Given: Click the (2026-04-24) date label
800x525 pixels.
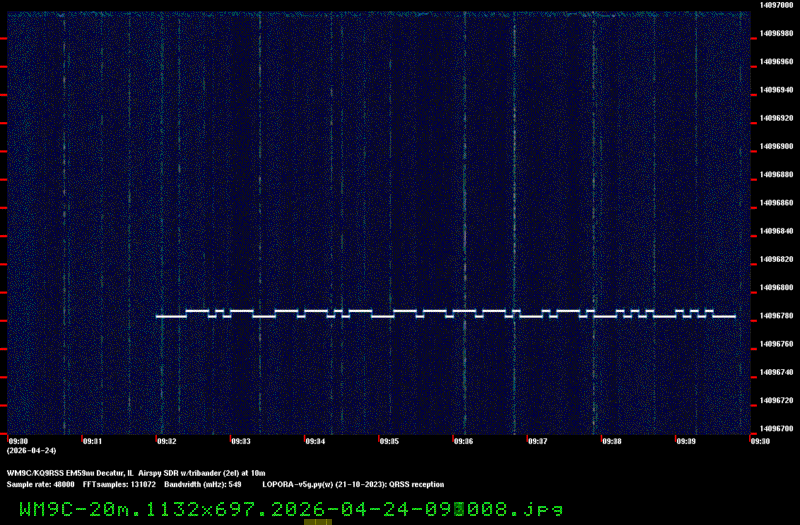Looking at the screenshot, I should [26, 451].
